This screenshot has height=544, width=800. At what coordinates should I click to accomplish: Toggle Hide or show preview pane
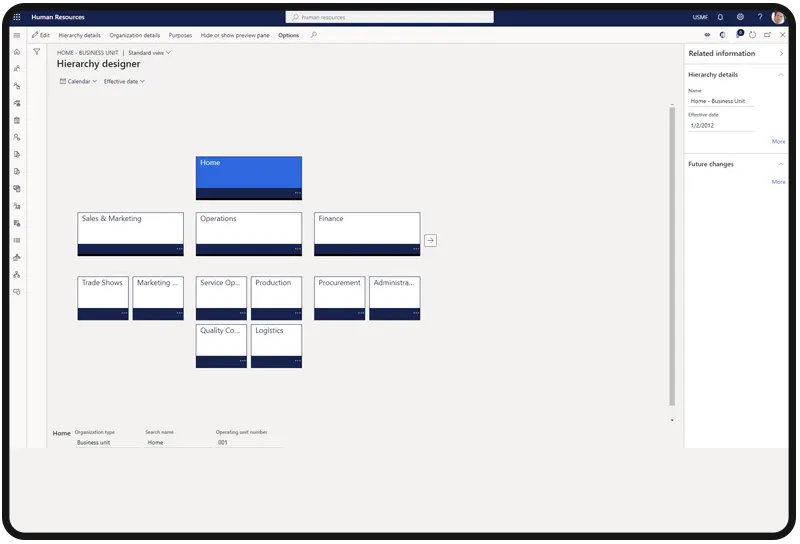pos(236,35)
